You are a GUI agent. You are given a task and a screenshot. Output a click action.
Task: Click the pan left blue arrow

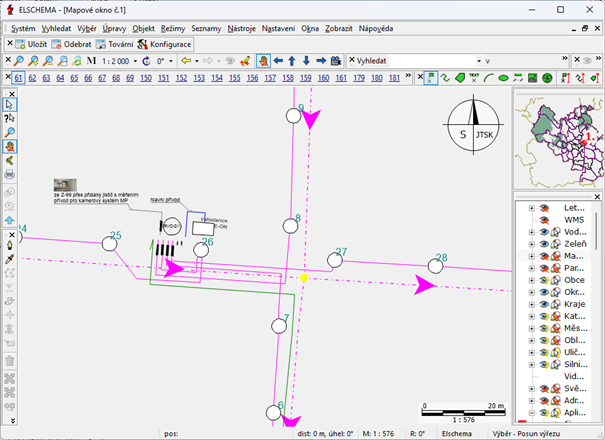[x=277, y=61]
